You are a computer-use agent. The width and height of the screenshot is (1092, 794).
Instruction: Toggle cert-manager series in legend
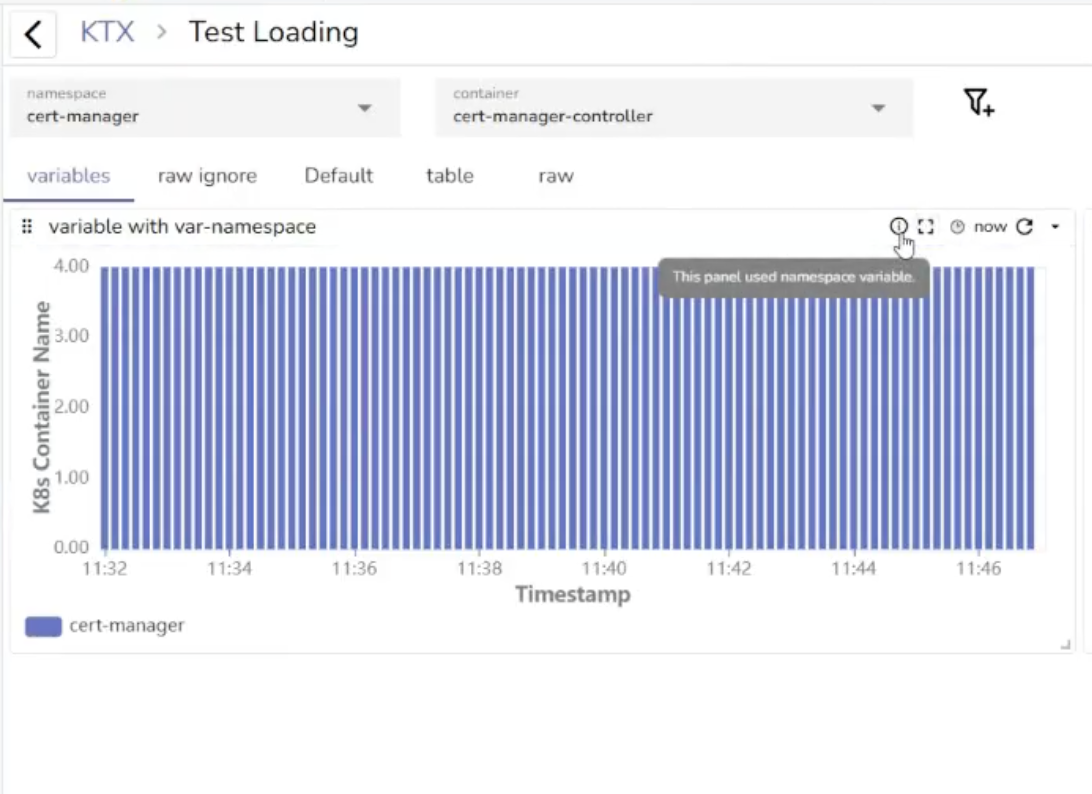click(105, 626)
